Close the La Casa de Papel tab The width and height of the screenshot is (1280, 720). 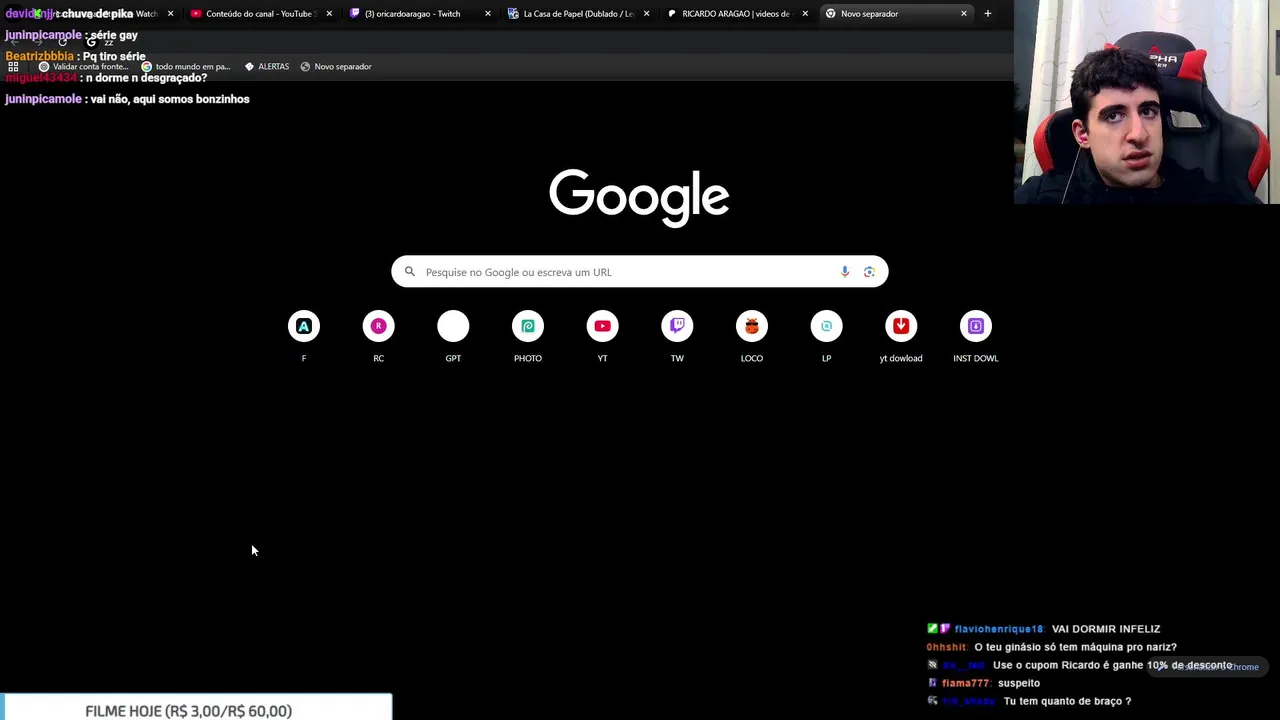click(x=646, y=14)
